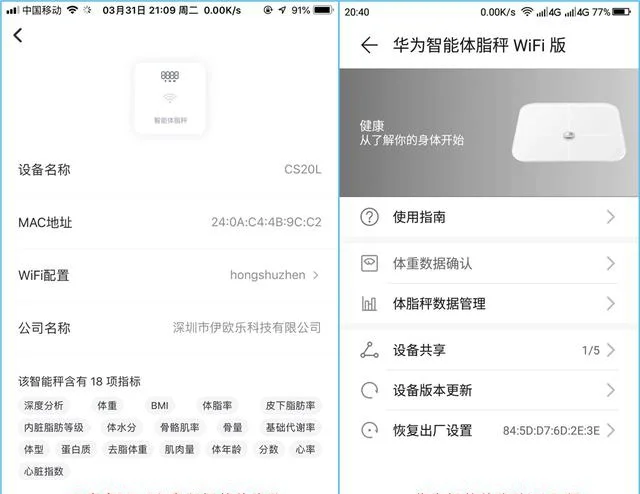Tap the hongshuzhen WiFi network name
The width and height of the screenshot is (640, 494).
point(268,275)
